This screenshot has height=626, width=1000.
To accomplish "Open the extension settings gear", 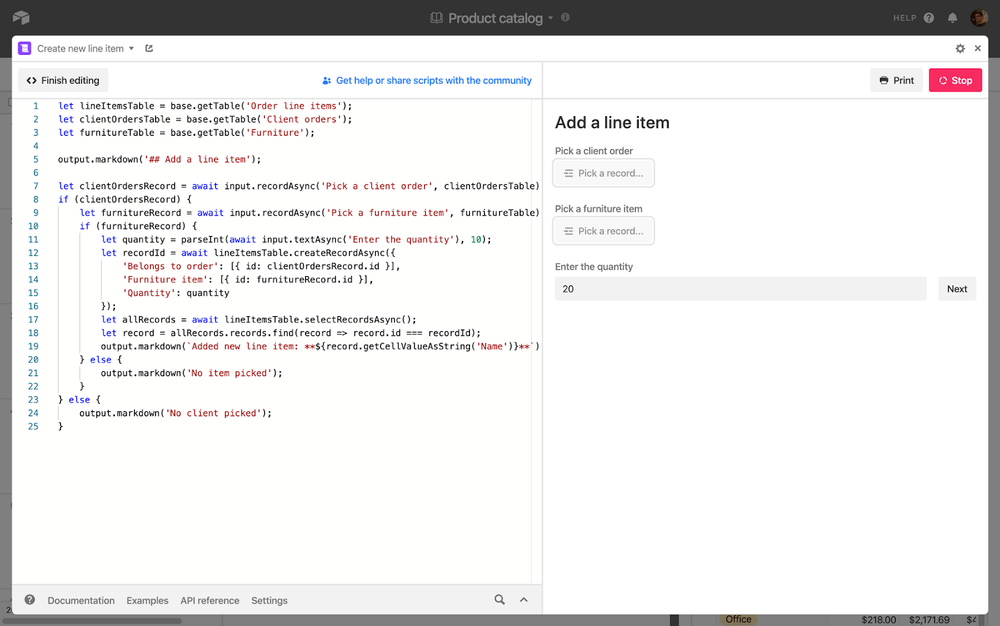I will [960, 47].
